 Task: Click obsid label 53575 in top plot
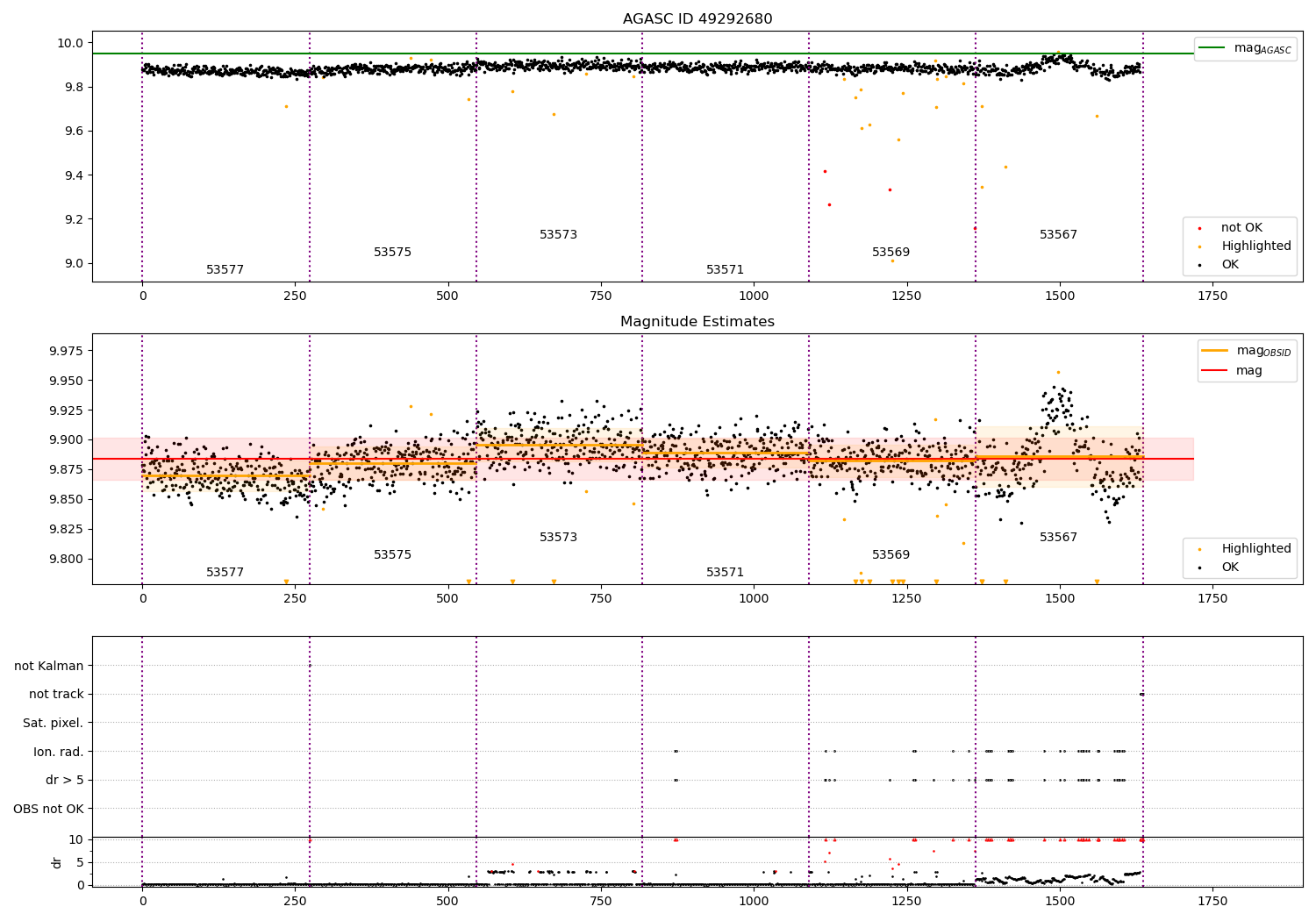[392, 253]
